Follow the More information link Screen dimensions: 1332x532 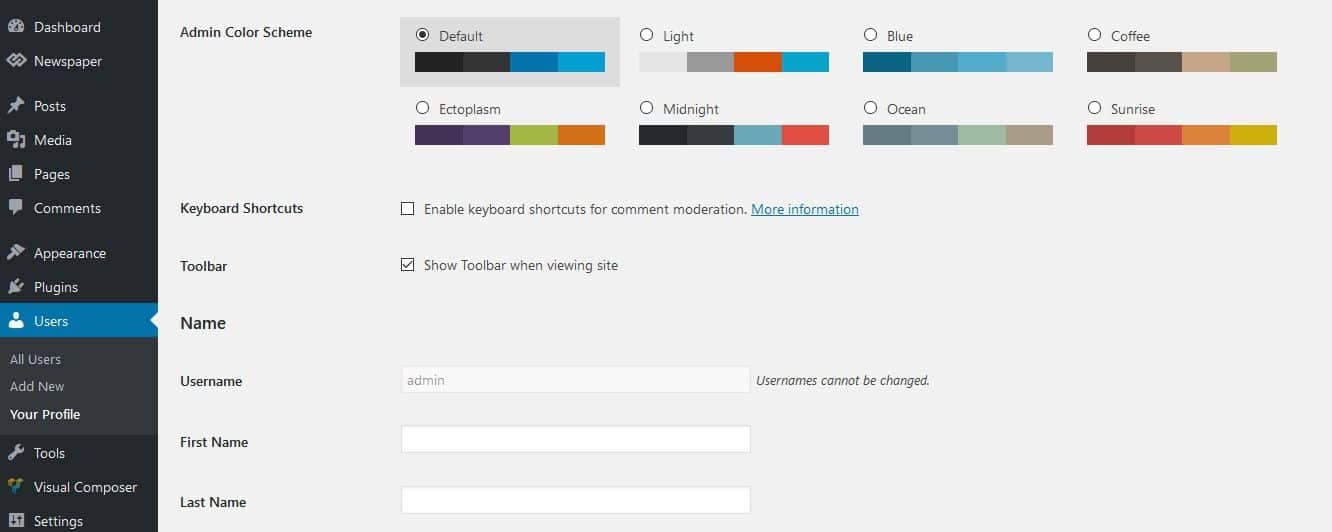point(805,209)
